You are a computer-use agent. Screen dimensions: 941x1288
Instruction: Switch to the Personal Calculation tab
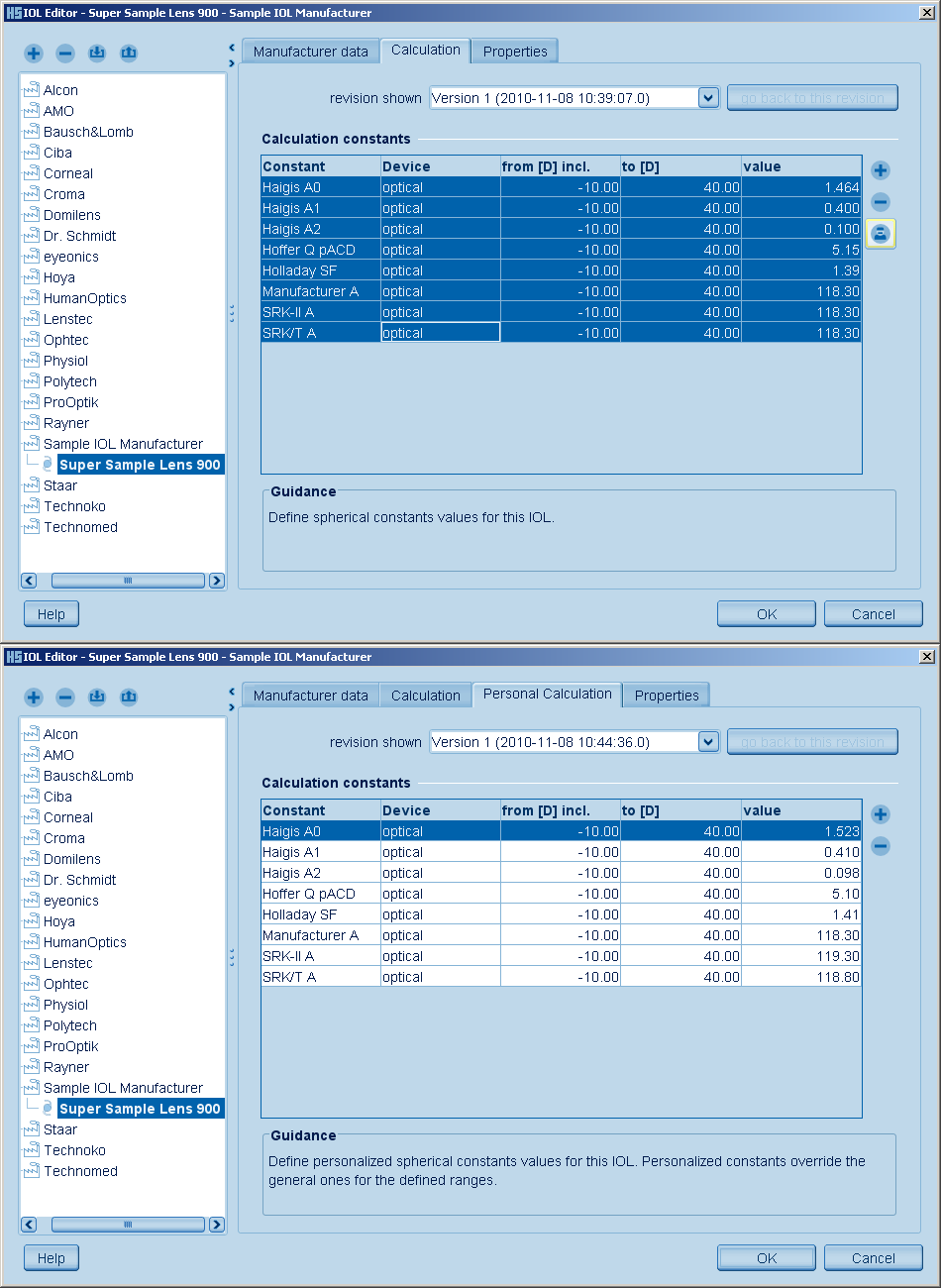[x=547, y=695]
